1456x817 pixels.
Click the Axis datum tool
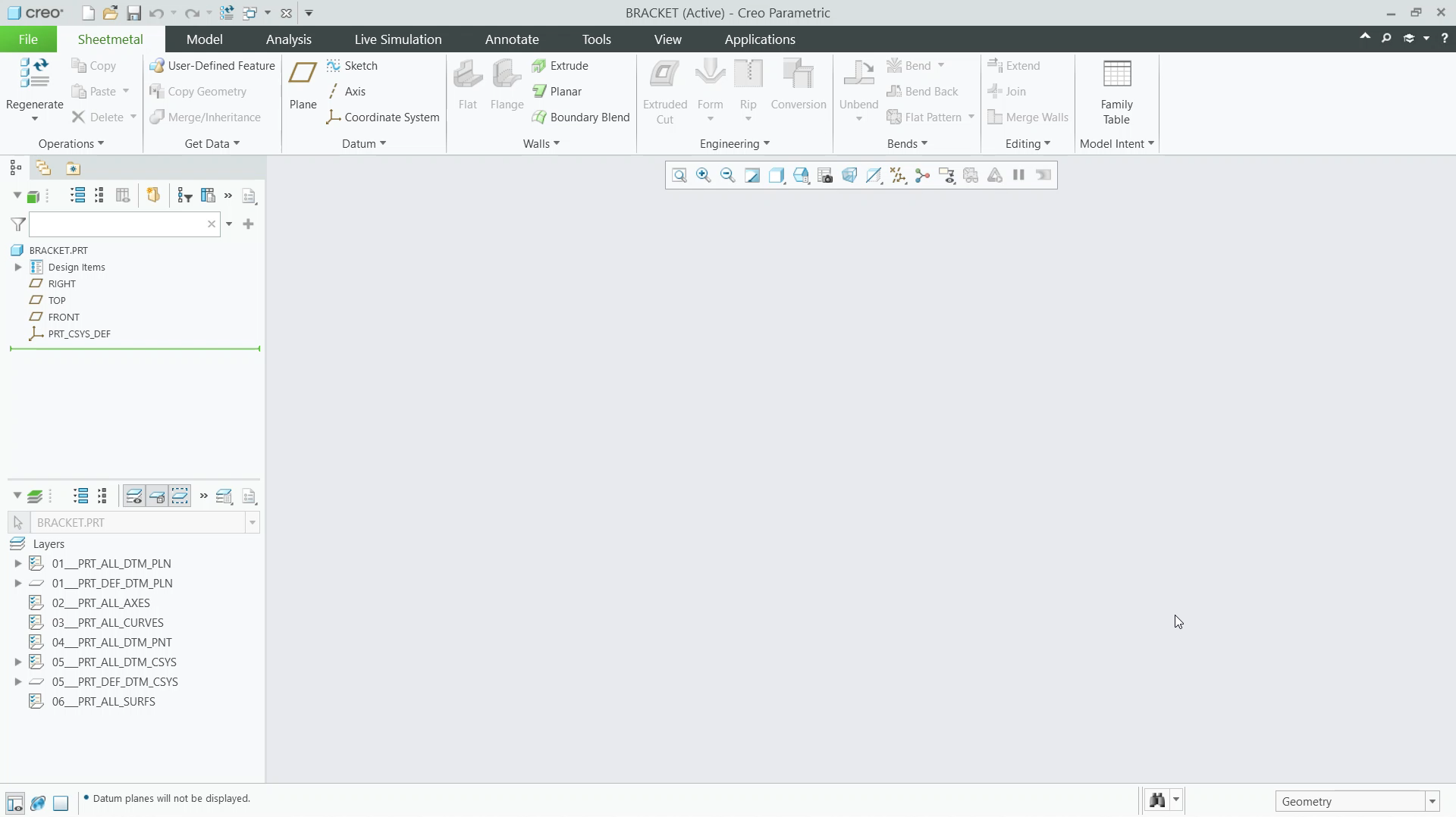[347, 92]
